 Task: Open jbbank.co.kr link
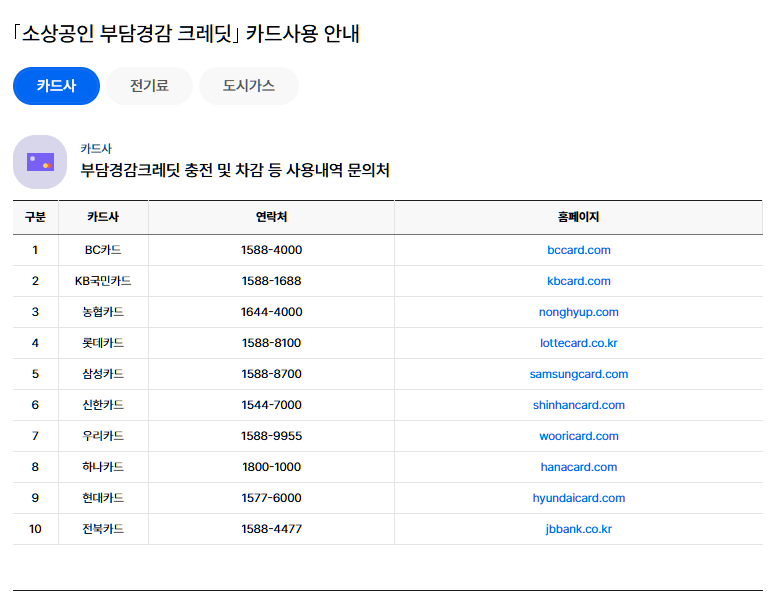579,529
